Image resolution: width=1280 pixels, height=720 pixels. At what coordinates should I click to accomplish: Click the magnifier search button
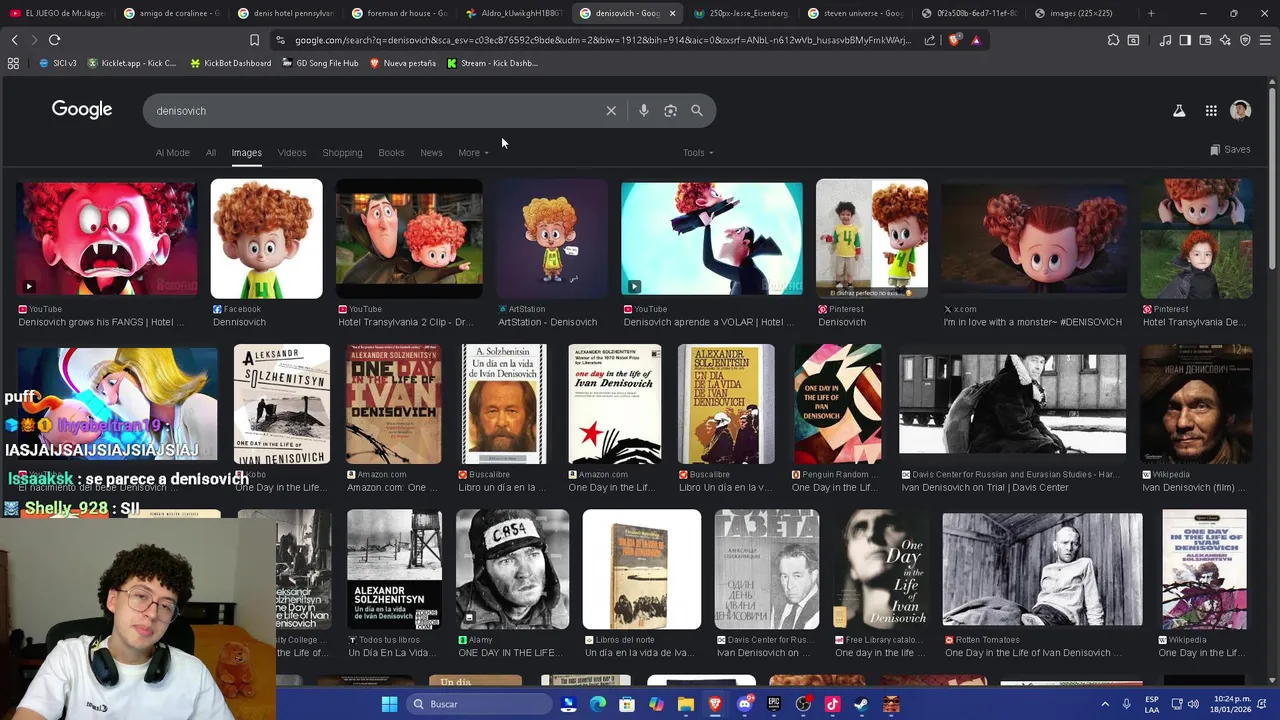697,111
